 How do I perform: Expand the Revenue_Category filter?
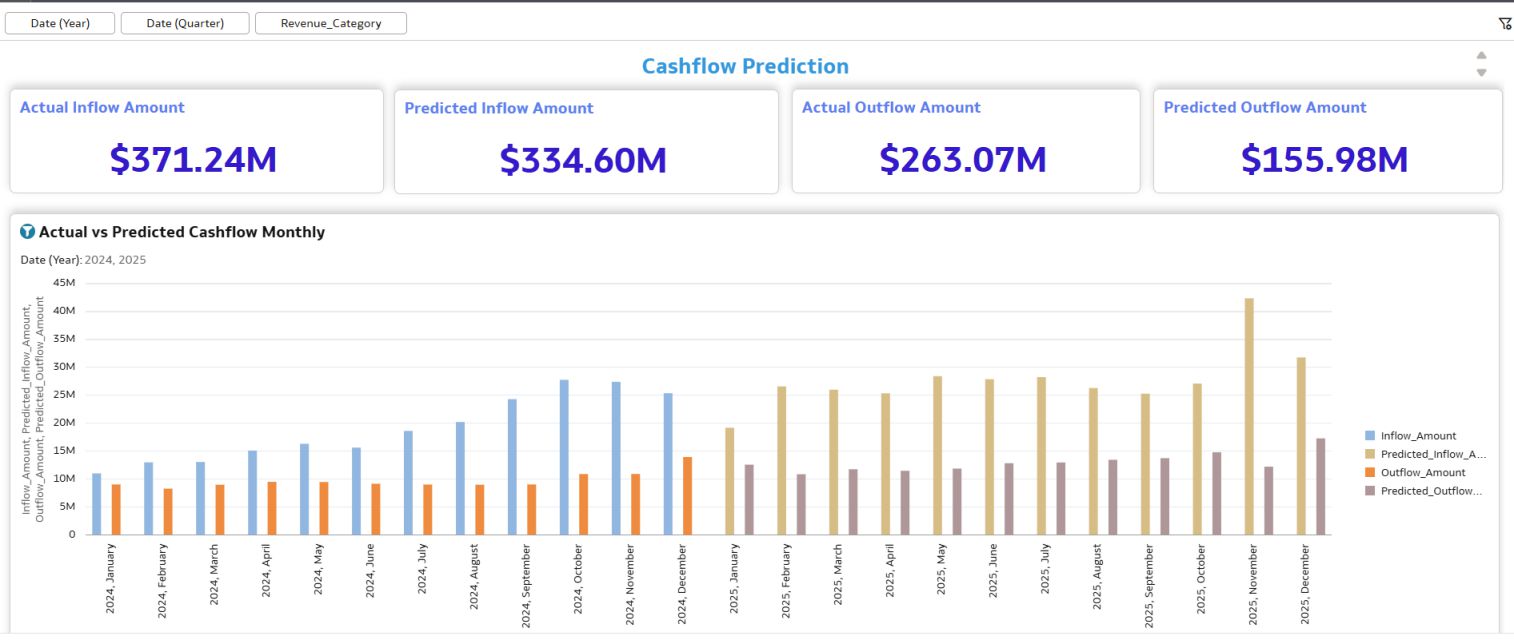[x=331, y=23]
